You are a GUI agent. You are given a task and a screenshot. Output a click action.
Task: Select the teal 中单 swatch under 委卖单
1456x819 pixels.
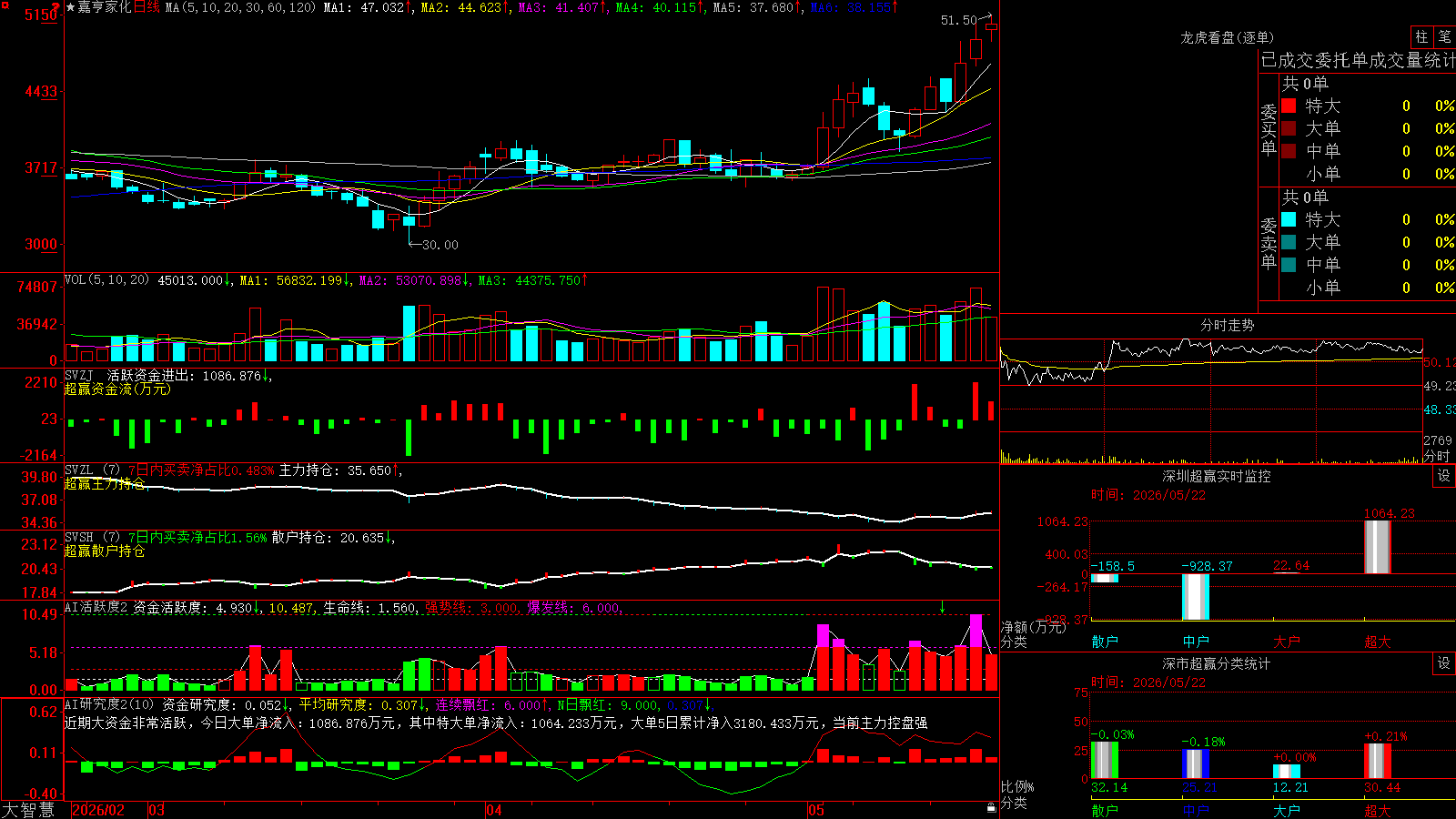(1289, 265)
